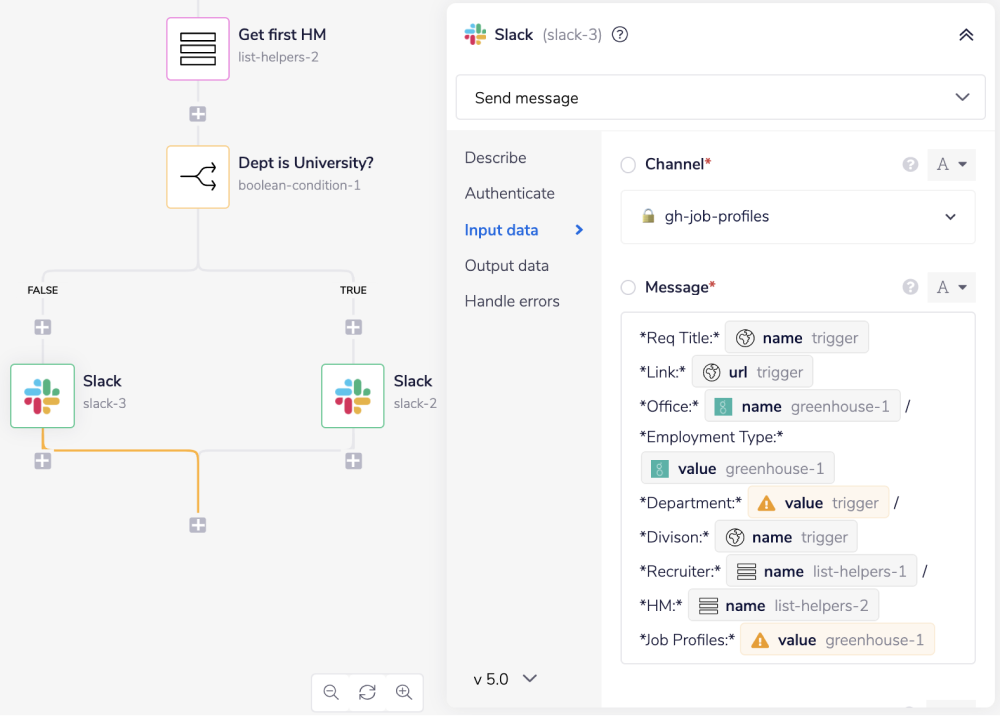Click the name trigger pill in Req Title
This screenshot has height=716, width=1000.
click(796, 337)
